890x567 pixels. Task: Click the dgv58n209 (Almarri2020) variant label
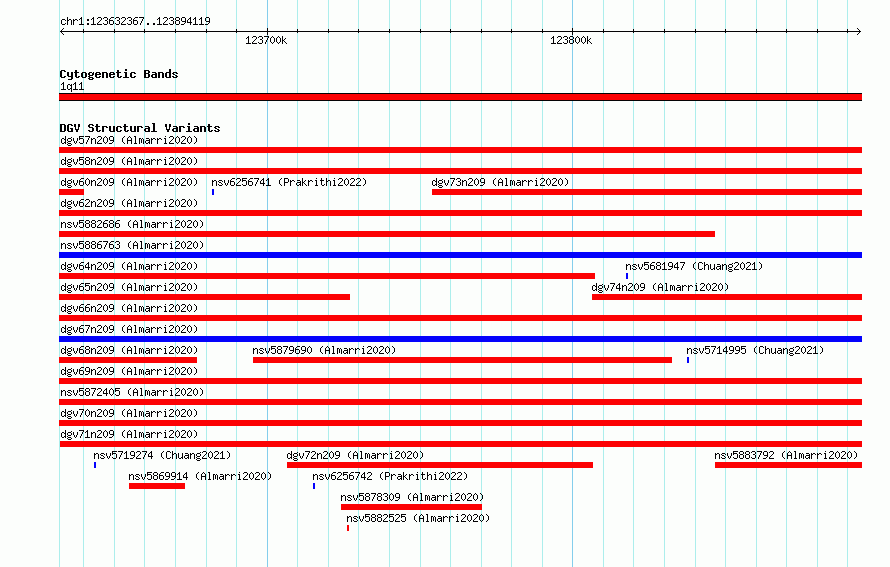tap(129, 161)
